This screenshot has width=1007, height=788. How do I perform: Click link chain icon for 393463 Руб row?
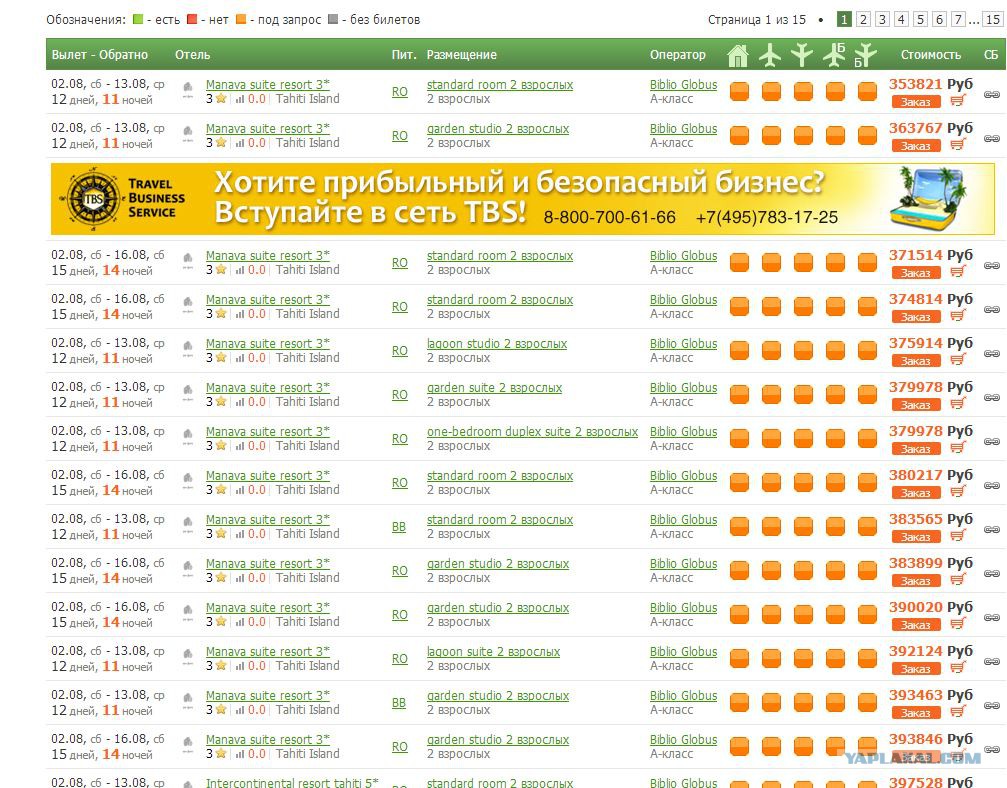(992, 705)
